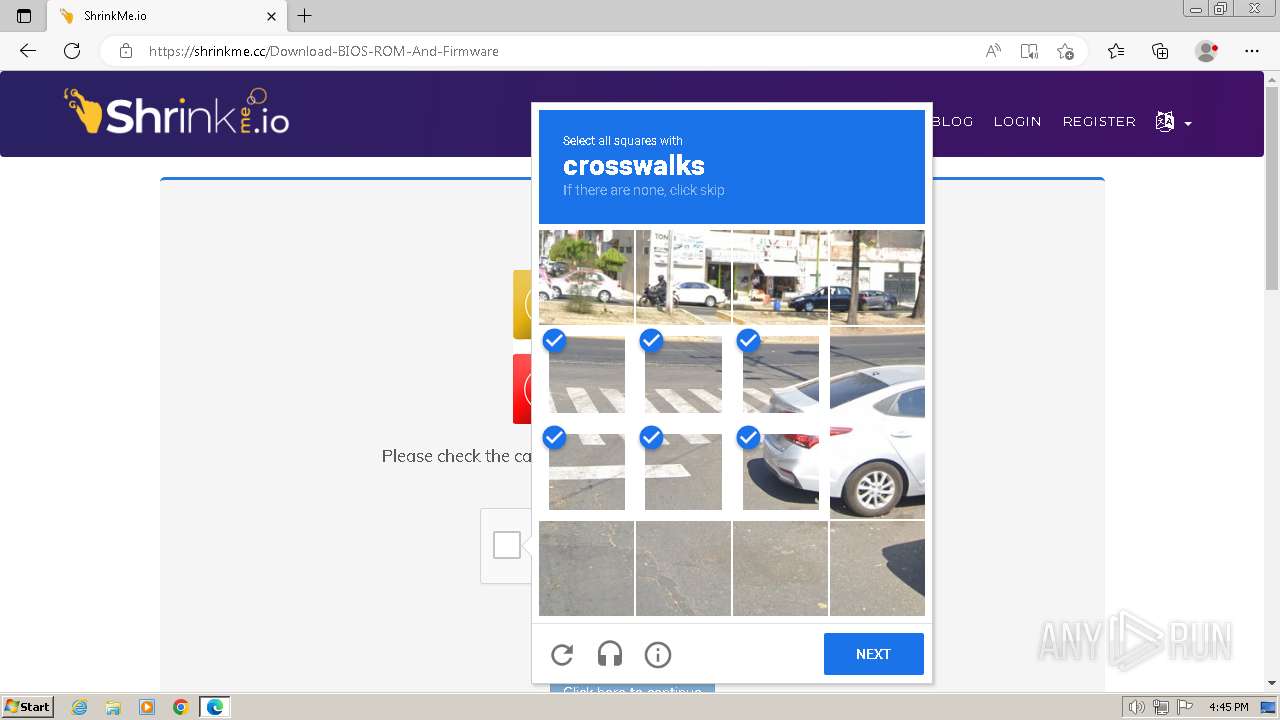Open volume control in system tray

[1137, 707]
